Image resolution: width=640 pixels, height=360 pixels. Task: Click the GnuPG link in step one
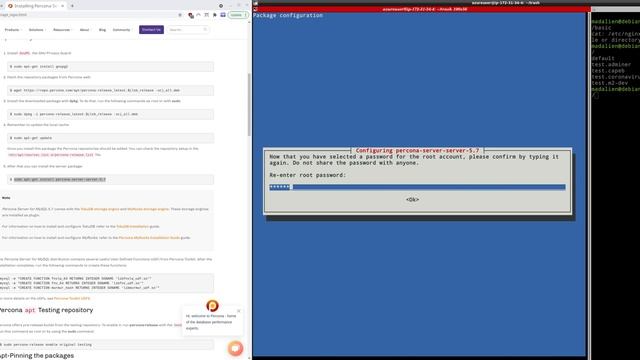(x=24, y=53)
